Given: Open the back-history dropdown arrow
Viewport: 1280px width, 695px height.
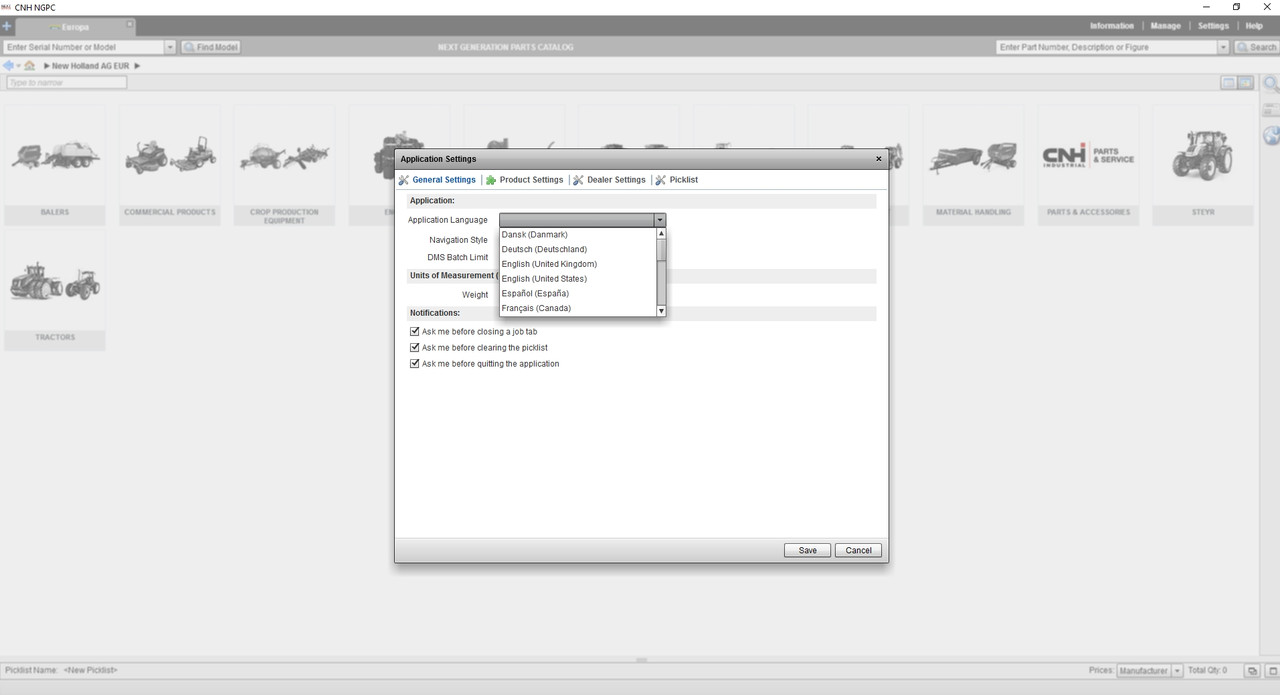Looking at the screenshot, I should (18, 66).
